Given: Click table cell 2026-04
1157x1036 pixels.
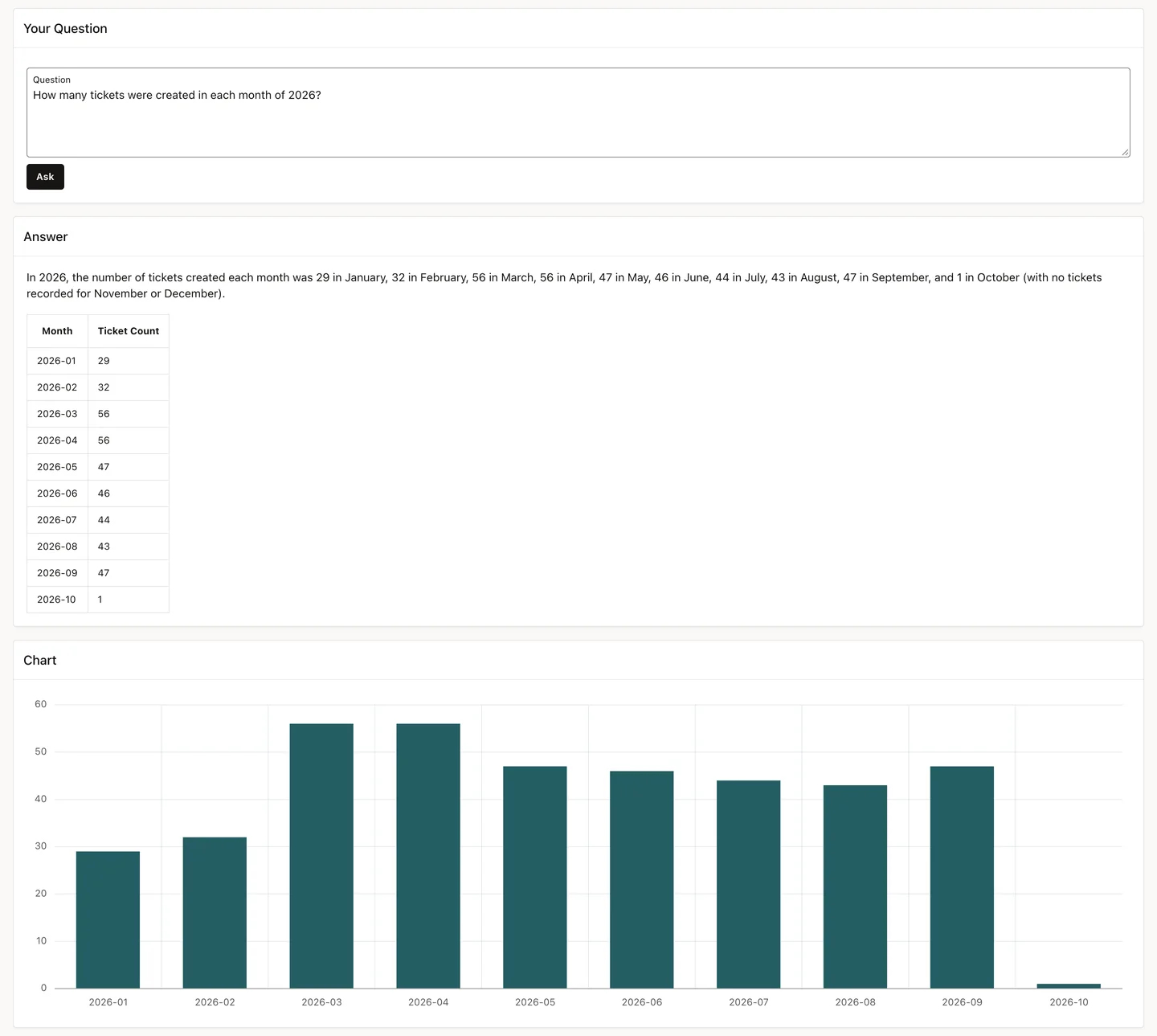Looking at the screenshot, I should (57, 440).
